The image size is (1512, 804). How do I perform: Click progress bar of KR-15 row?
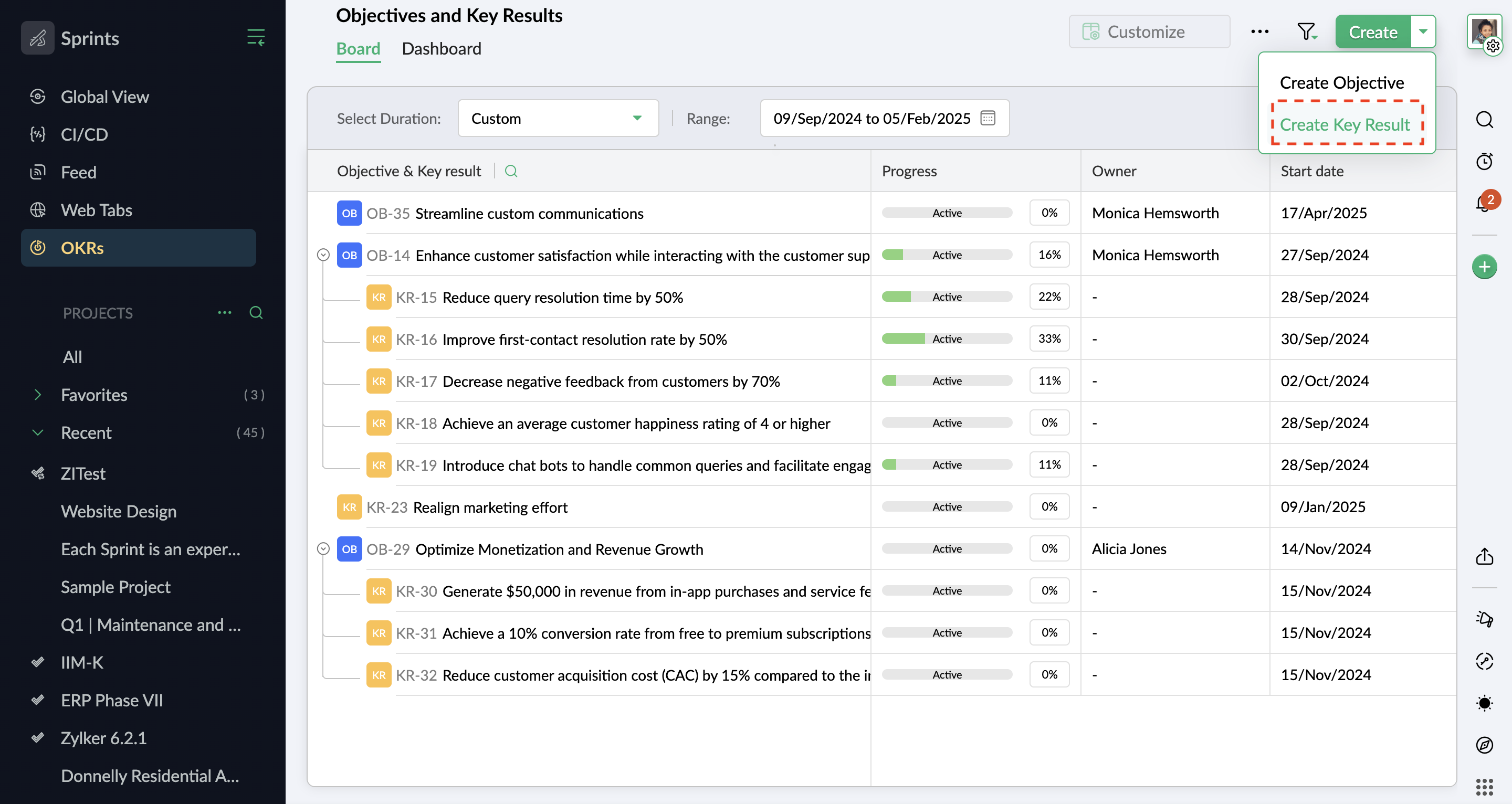click(x=947, y=297)
